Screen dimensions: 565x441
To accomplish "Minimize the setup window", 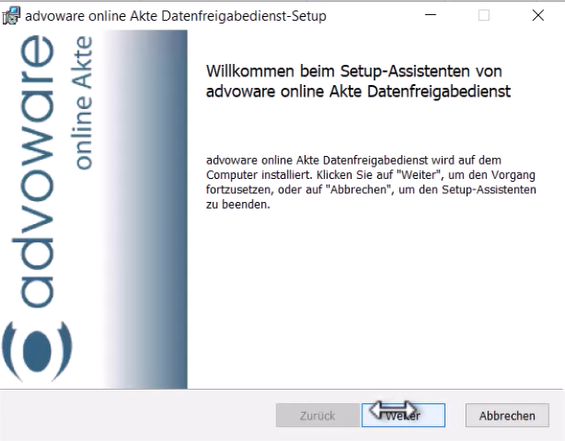I will click(430, 15).
